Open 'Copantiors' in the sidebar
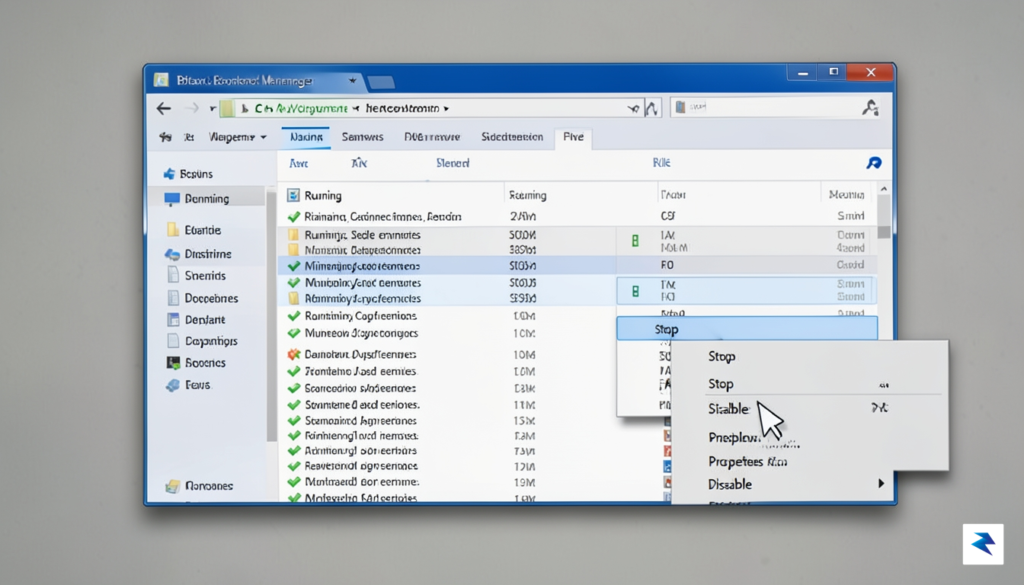Image resolution: width=1024 pixels, height=585 pixels. click(202, 341)
